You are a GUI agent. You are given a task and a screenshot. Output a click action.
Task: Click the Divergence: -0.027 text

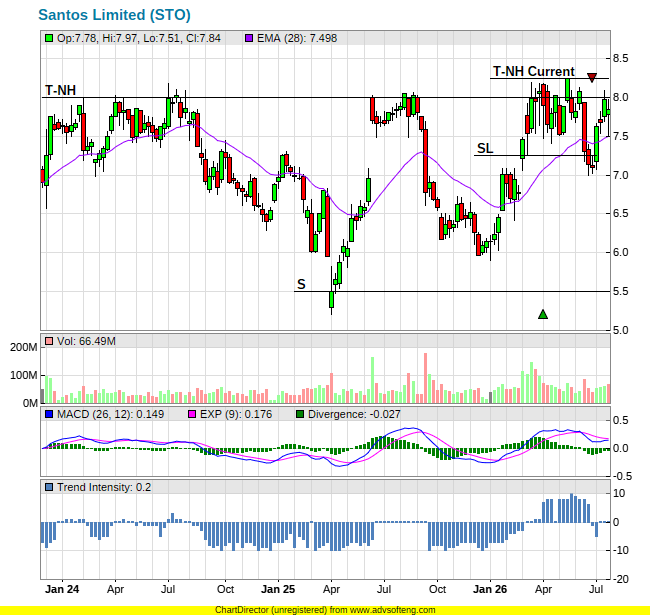point(354,414)
